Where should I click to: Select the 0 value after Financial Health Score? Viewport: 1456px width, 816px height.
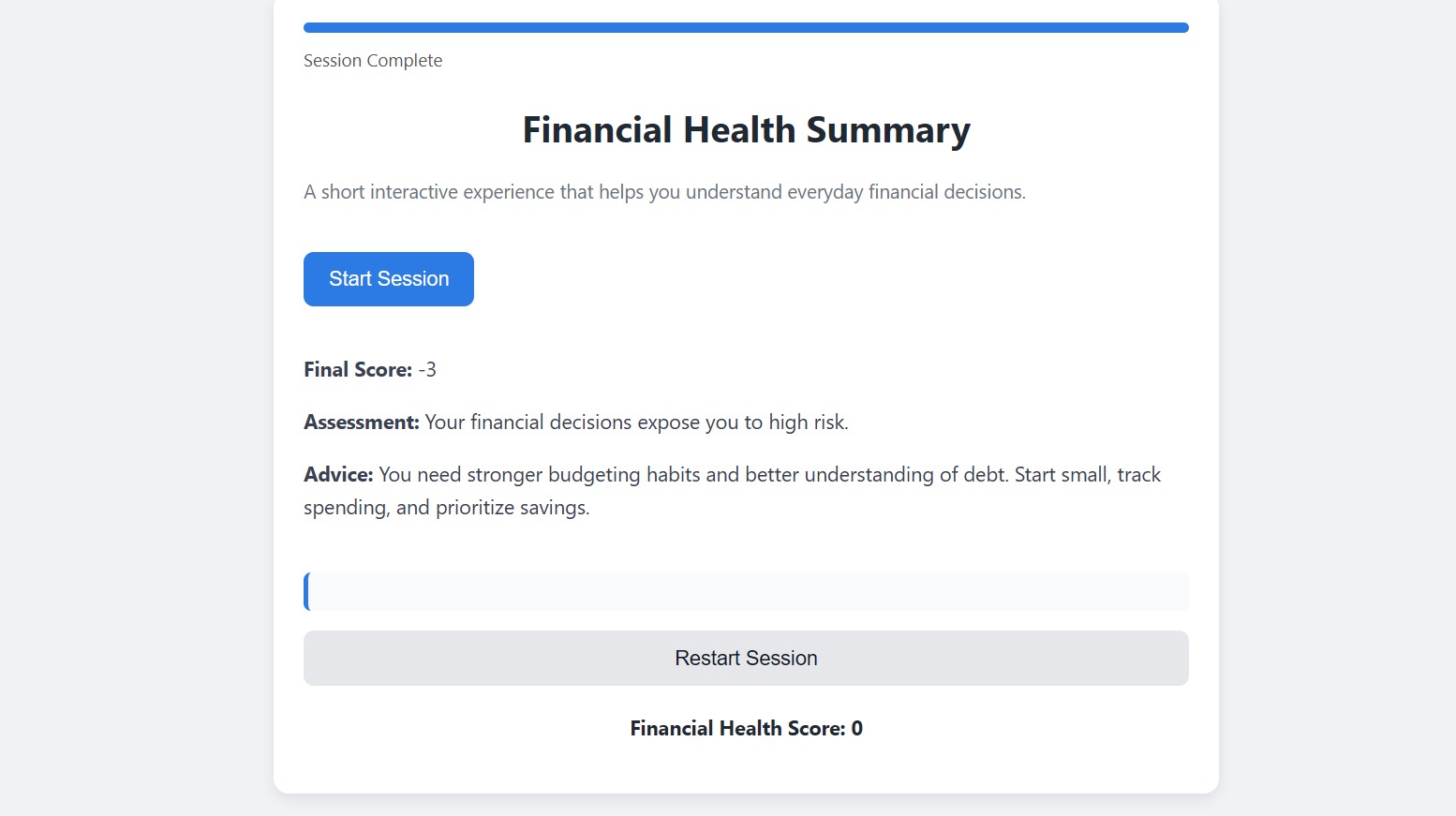[857, 729]
